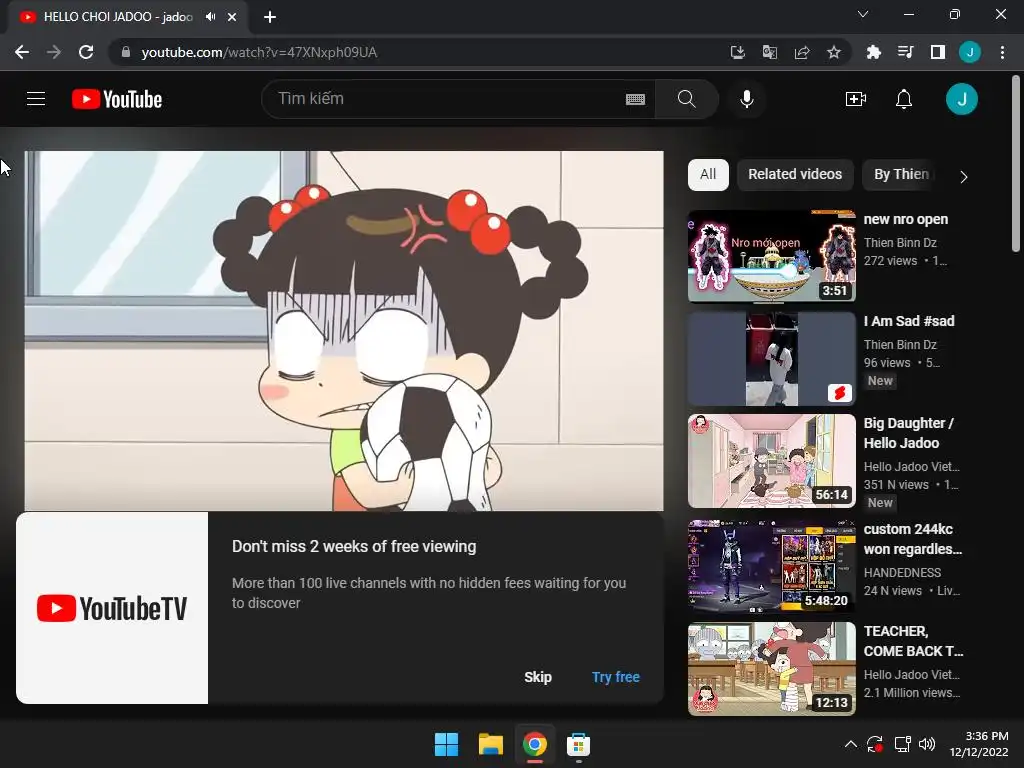Click the page vertical scrollbar
Image resolution: width=1024 pixels, height=768 pixels.
[x=1016, y=163]
